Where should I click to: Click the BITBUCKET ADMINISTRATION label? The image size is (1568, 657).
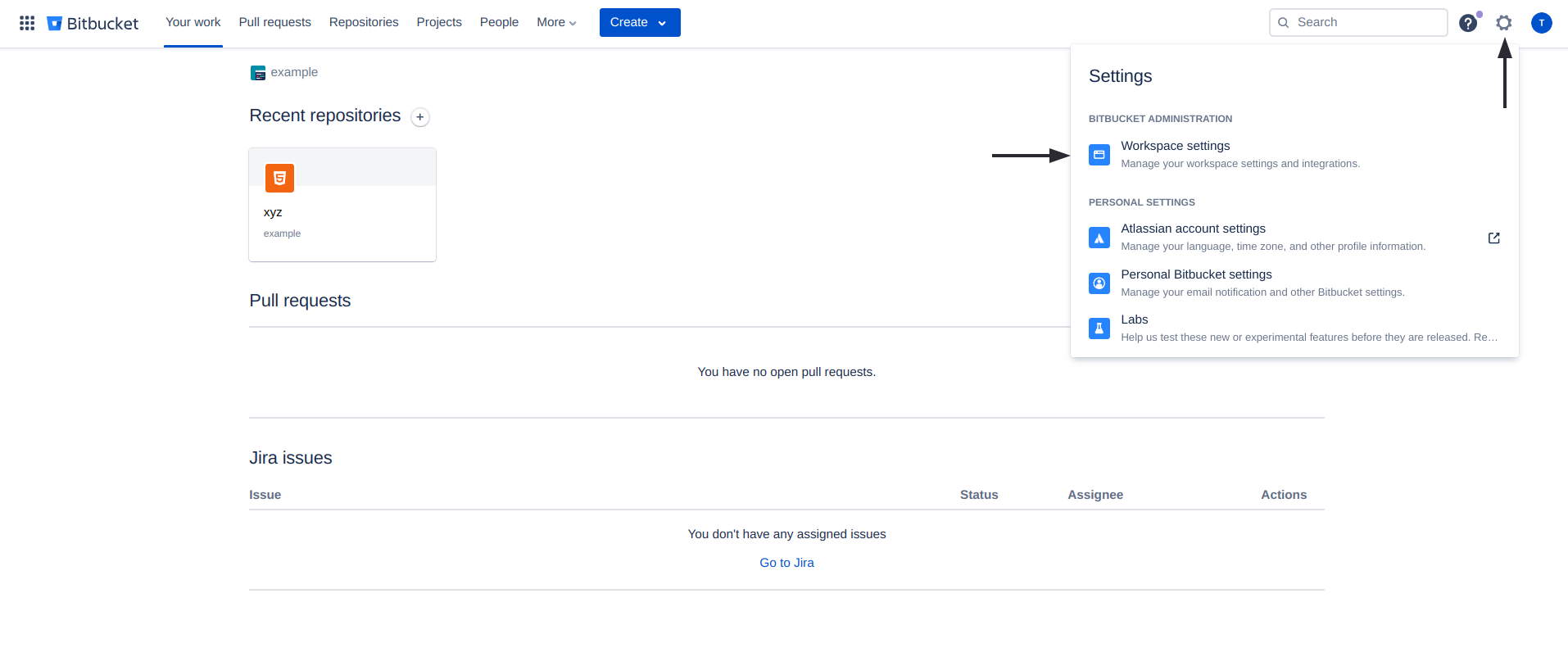(x=1160, y=119)
